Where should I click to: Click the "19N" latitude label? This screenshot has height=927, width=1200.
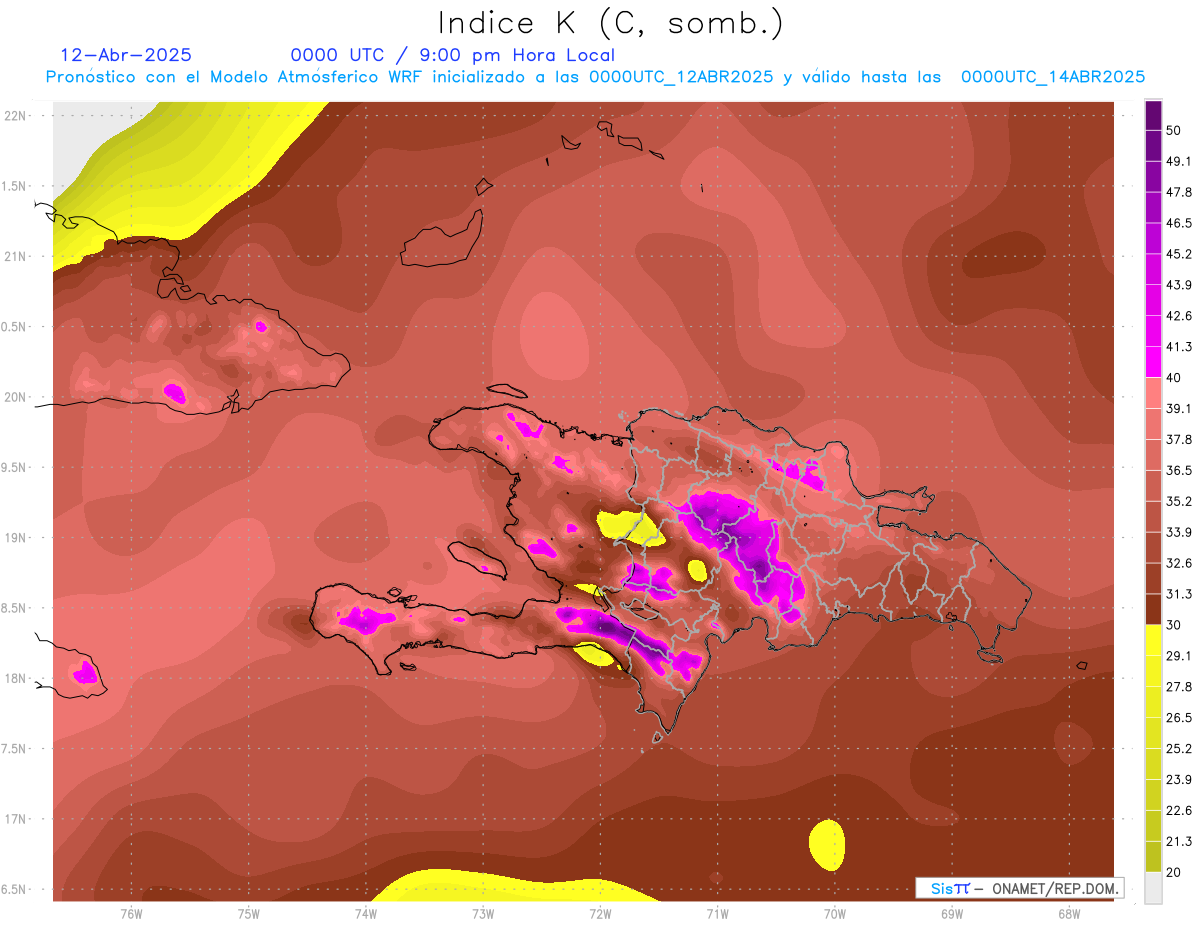pyautogui.click(x=15, y=537)
